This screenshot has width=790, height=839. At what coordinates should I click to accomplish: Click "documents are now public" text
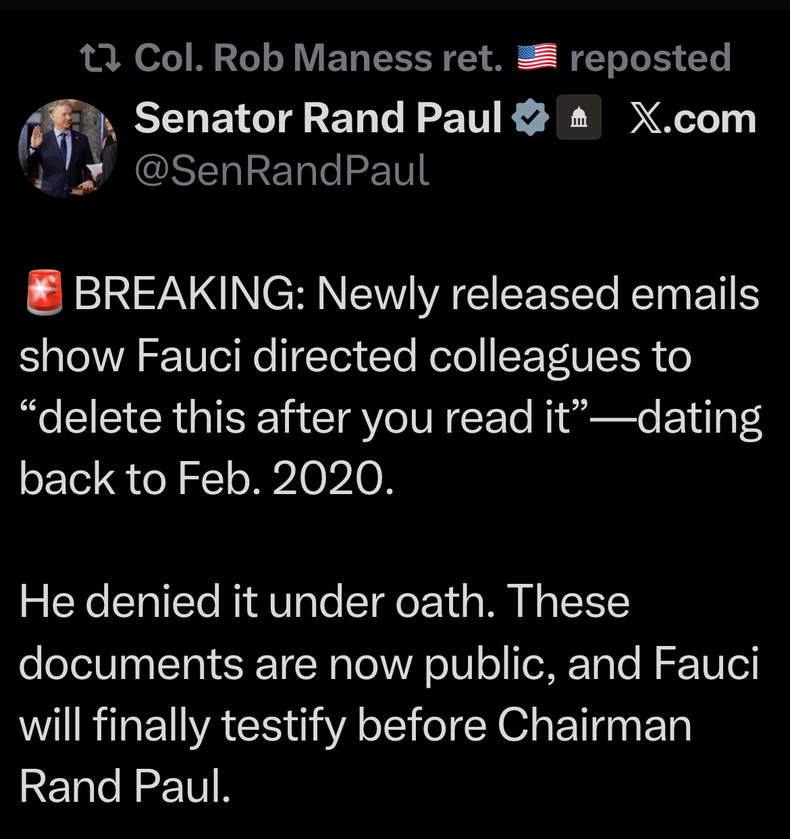click(x=287, y=665)
